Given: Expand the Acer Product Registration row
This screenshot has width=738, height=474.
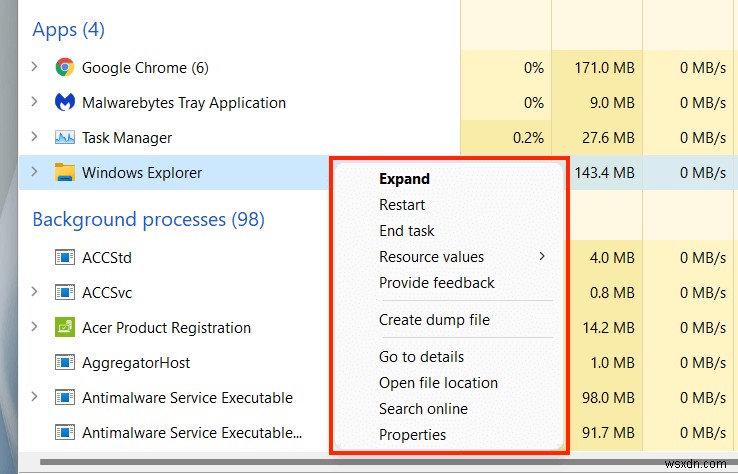Looking at the screenshot, I should [x=34, y=327].
